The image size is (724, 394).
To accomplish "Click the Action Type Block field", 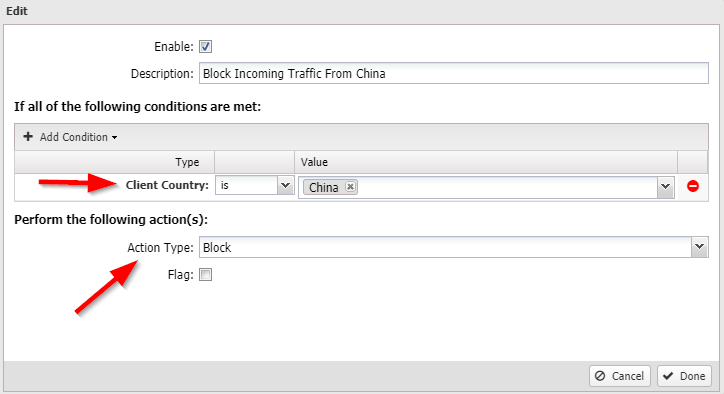I will [x=445, y=247].
